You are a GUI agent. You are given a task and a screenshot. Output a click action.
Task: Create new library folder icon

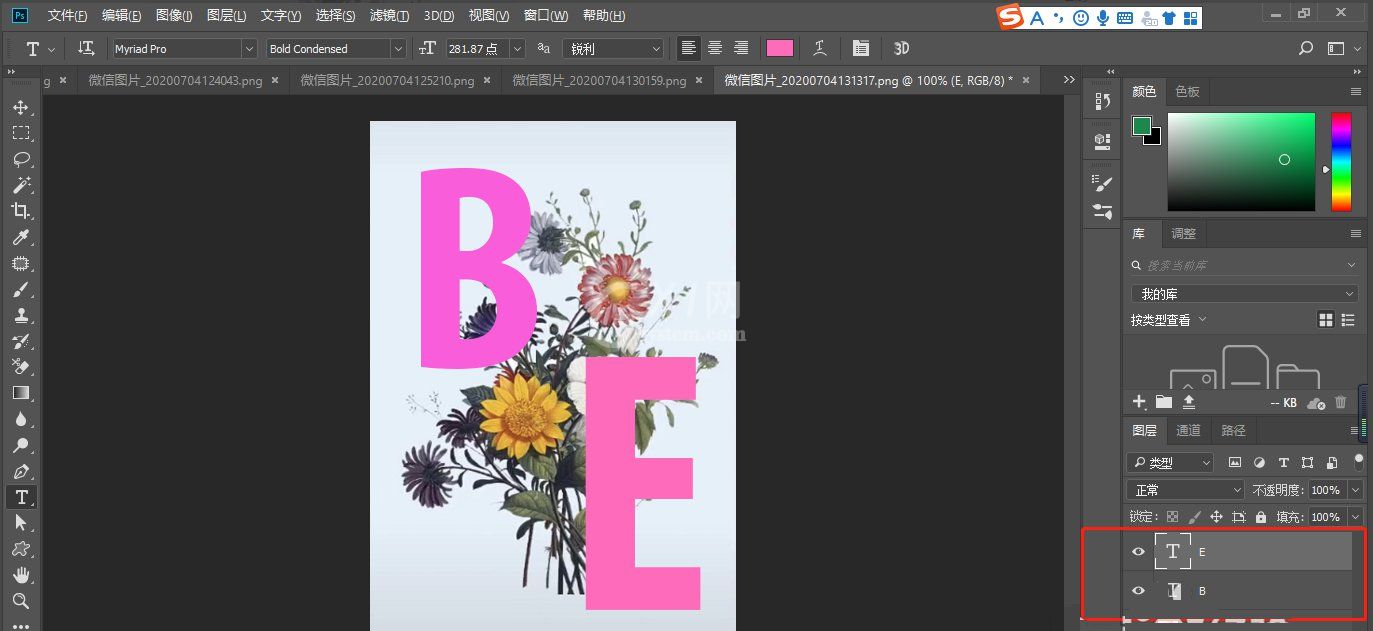pyautogui.click(x=1164, y=402)
